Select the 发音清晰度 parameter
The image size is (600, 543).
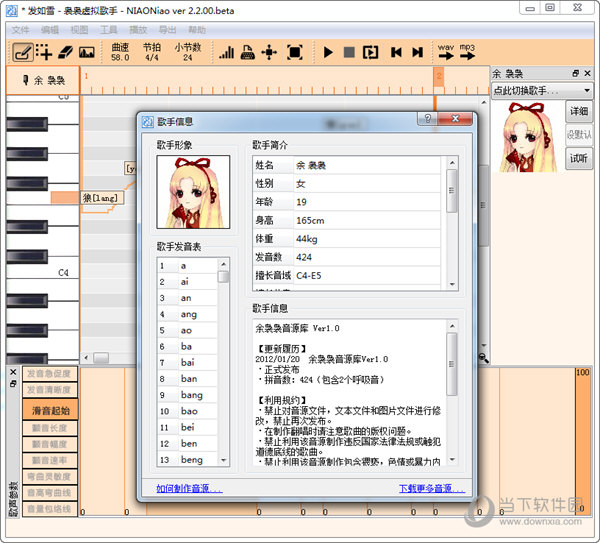click(50, 390)
